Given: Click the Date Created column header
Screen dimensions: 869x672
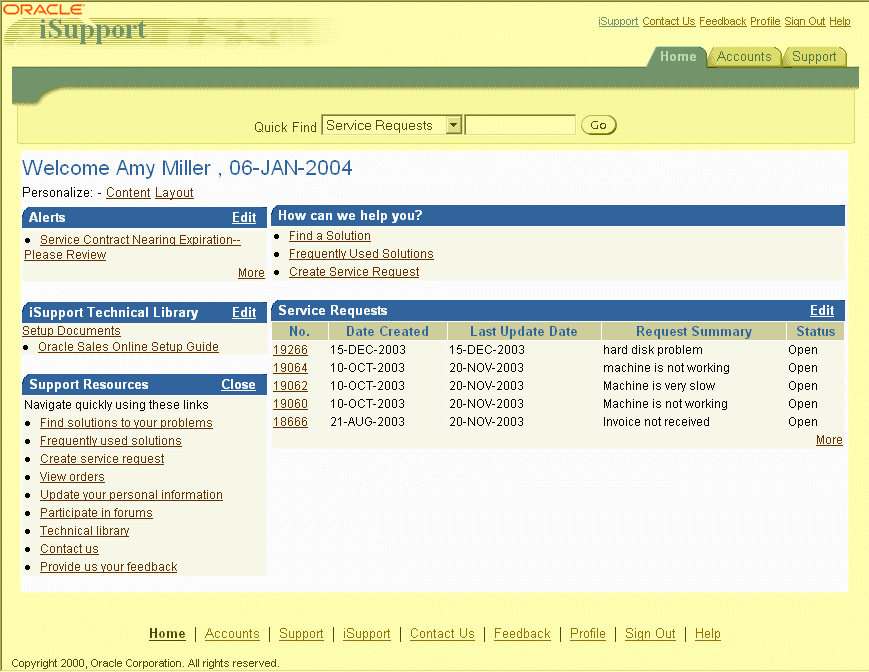Looking at the screenshot, I should 387,331.
